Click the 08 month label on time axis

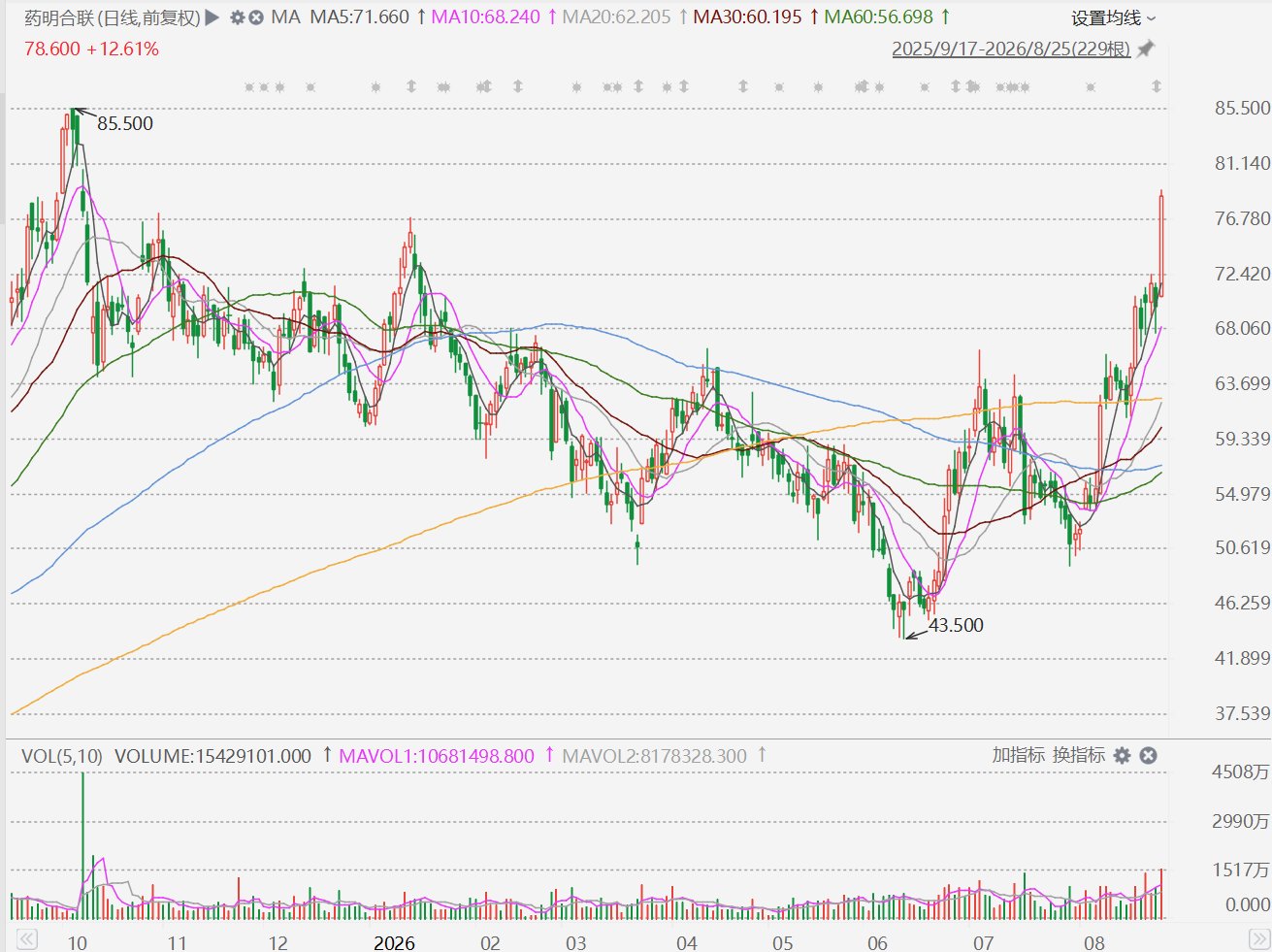(1094, 943)
